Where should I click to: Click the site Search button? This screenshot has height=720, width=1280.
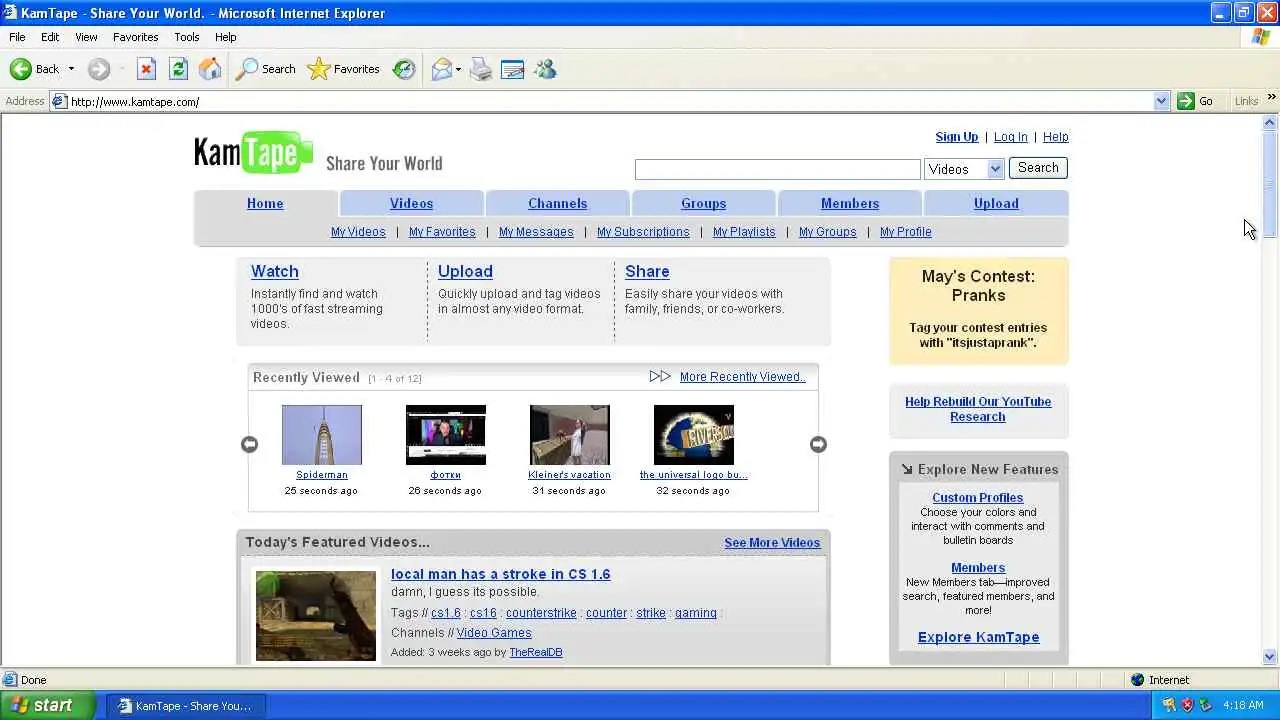(1038, 168)
